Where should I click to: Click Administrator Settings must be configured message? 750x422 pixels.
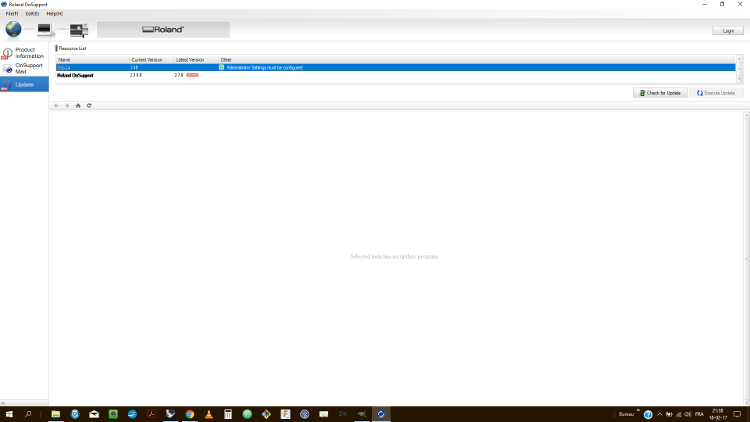point(265,68)
